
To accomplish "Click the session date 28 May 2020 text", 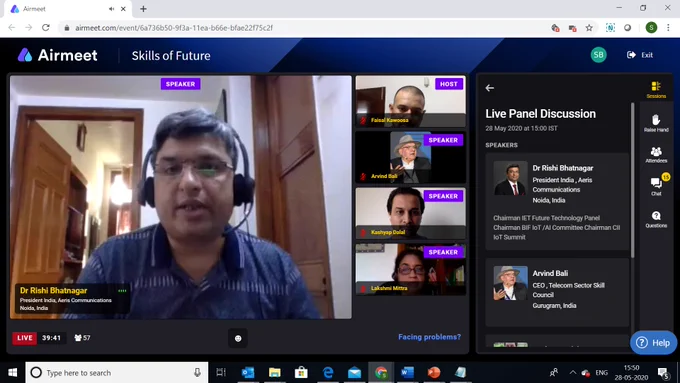I will pyautogui.click(x=521, y=128).
